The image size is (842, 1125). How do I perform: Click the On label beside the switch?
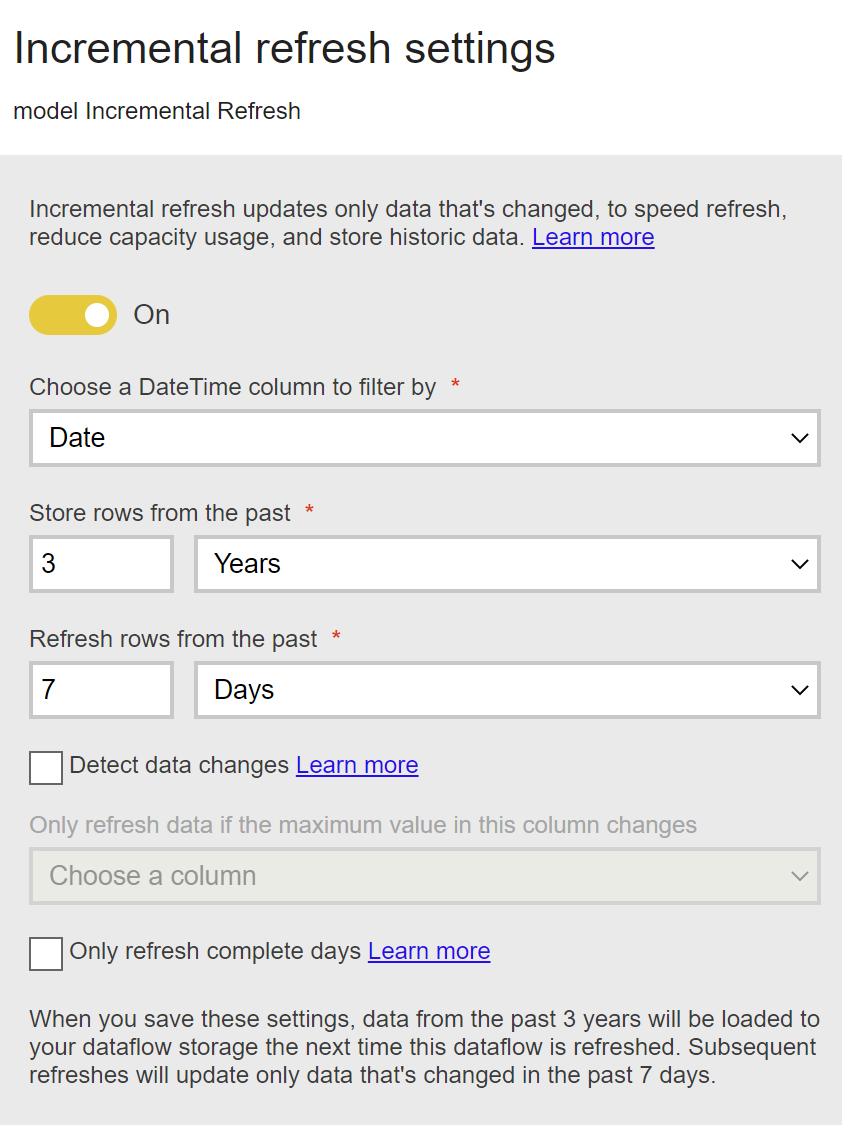(152, 315)
